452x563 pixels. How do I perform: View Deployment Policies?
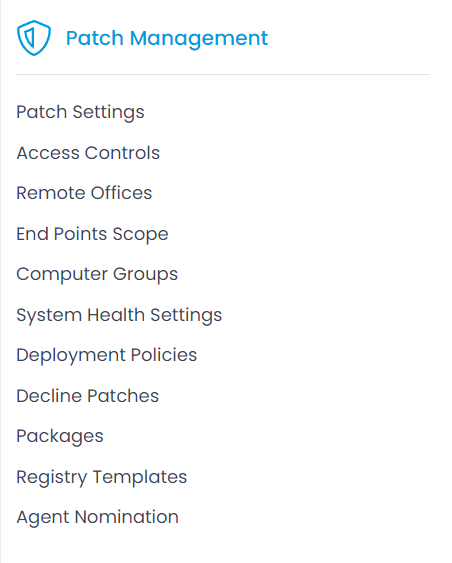107,355
